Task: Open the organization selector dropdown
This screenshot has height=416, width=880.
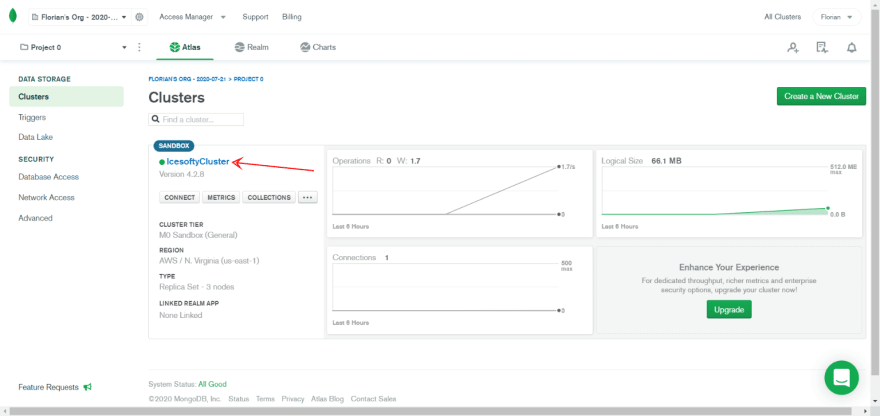Action: point(80,17)
